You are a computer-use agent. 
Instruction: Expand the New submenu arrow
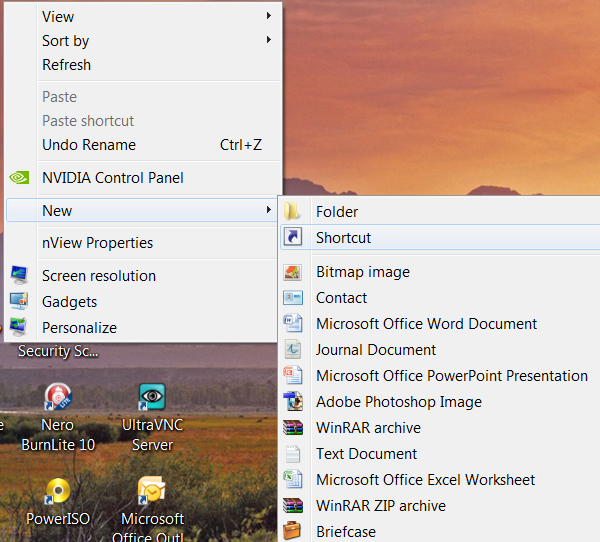(269, 210)
